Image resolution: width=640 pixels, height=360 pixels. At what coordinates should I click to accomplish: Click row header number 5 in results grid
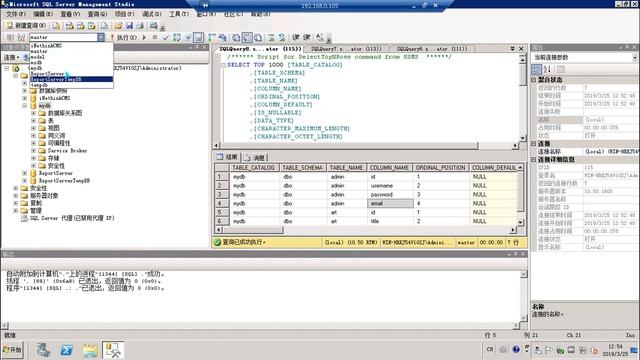(x=221, y=212)
